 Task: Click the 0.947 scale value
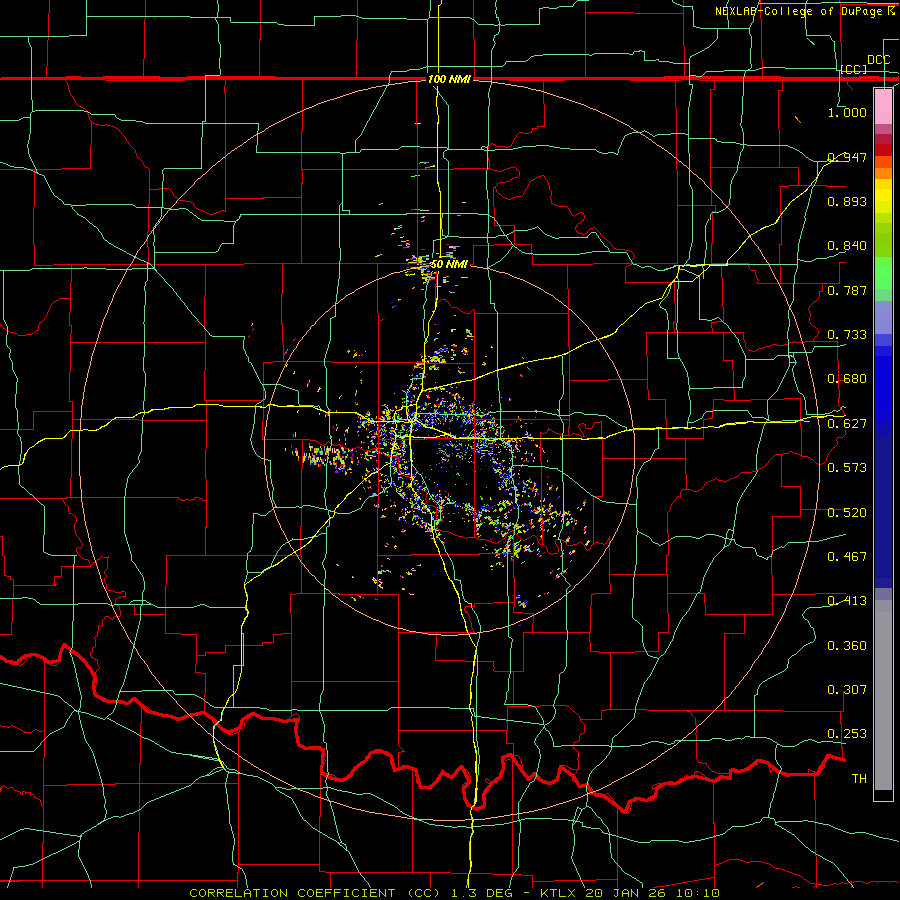[847, 157]
